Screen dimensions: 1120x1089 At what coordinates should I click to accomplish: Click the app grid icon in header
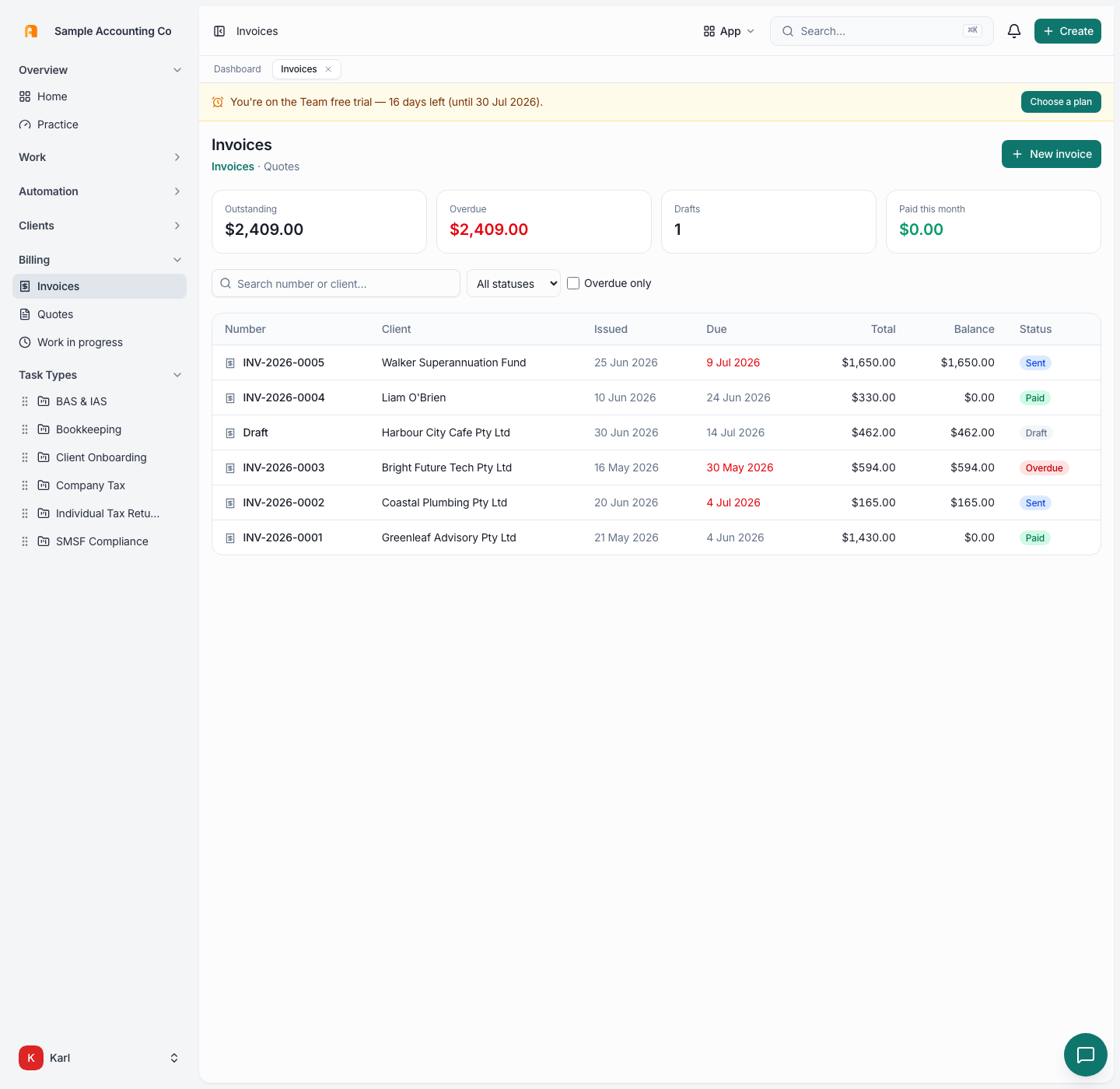pyautogui.click(x=709, y=31)
